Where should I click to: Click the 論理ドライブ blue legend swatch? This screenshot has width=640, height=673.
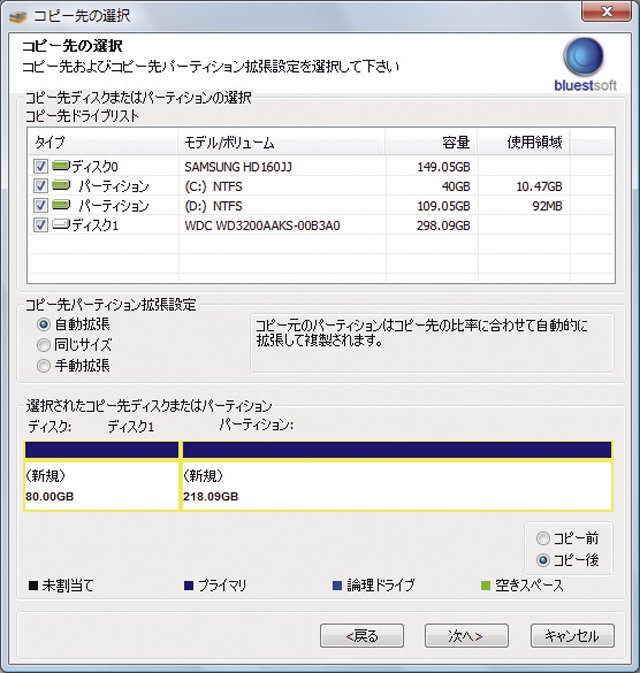pos(337,585)
